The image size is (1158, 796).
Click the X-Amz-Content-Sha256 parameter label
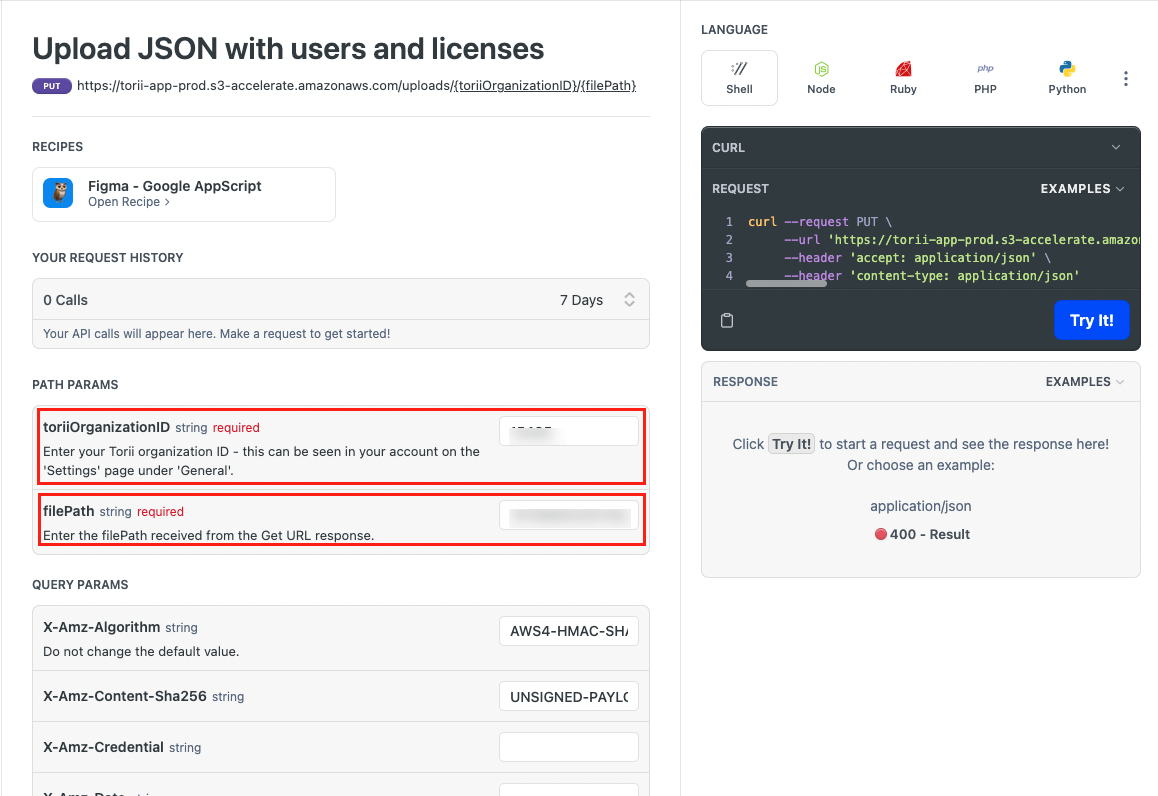tap(125, 696)
